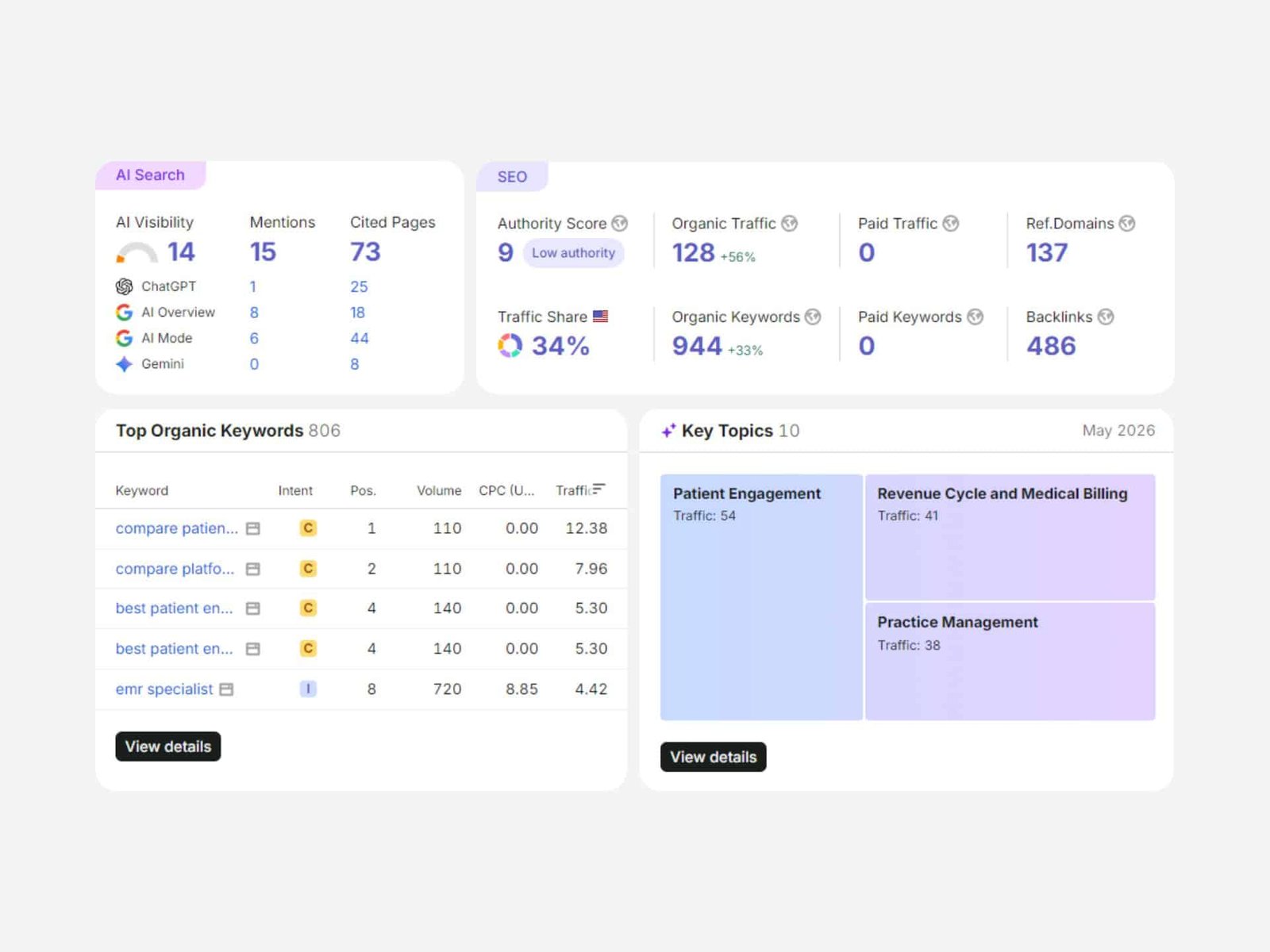The image size is (1270, 952).
Task: Click the Gemini sparkle icon
Action: tap(124, 364)
